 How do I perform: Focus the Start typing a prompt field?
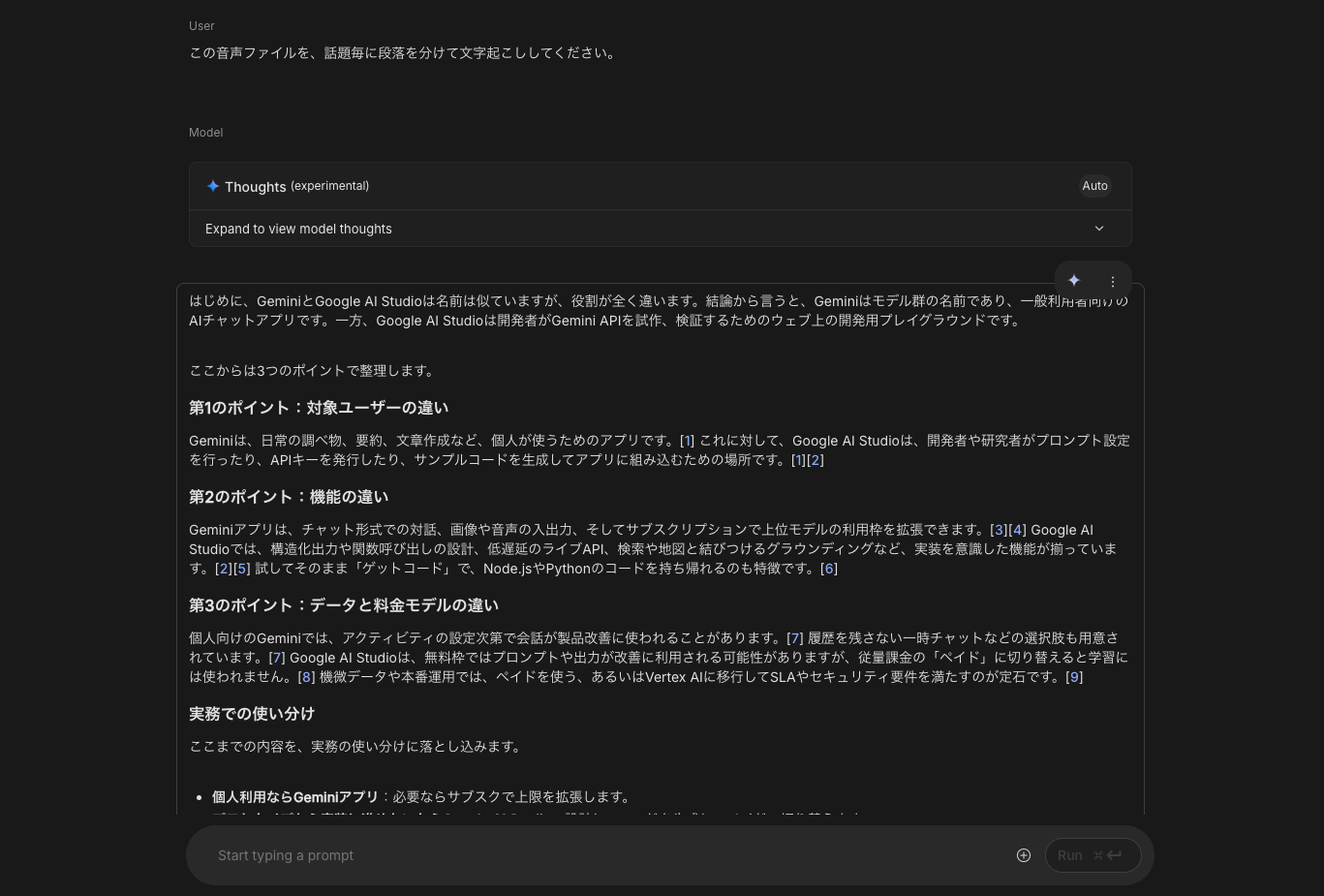[581, 855]
